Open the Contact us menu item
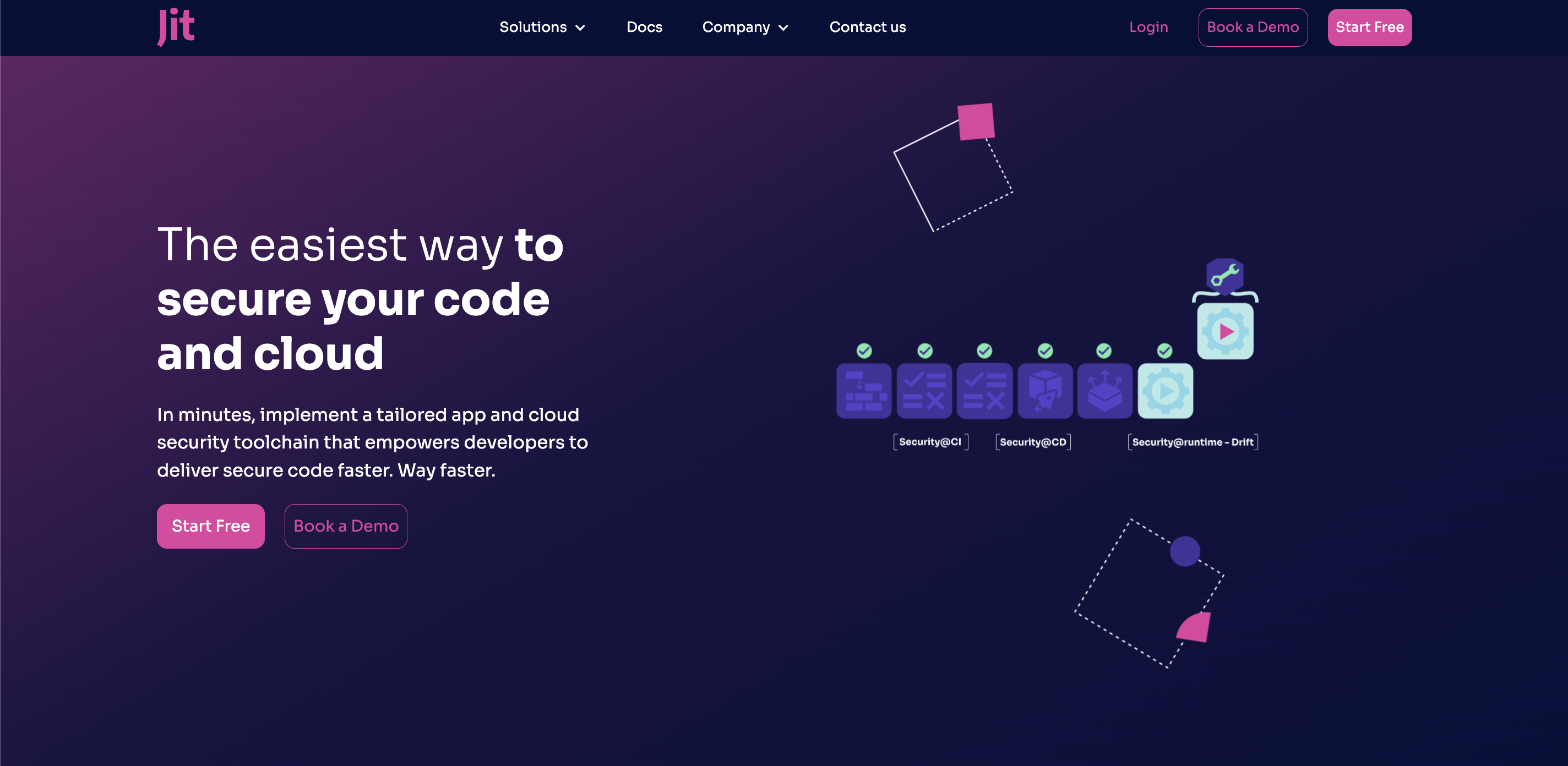Viewport: 1568px width, 766px height. point(867,28)
